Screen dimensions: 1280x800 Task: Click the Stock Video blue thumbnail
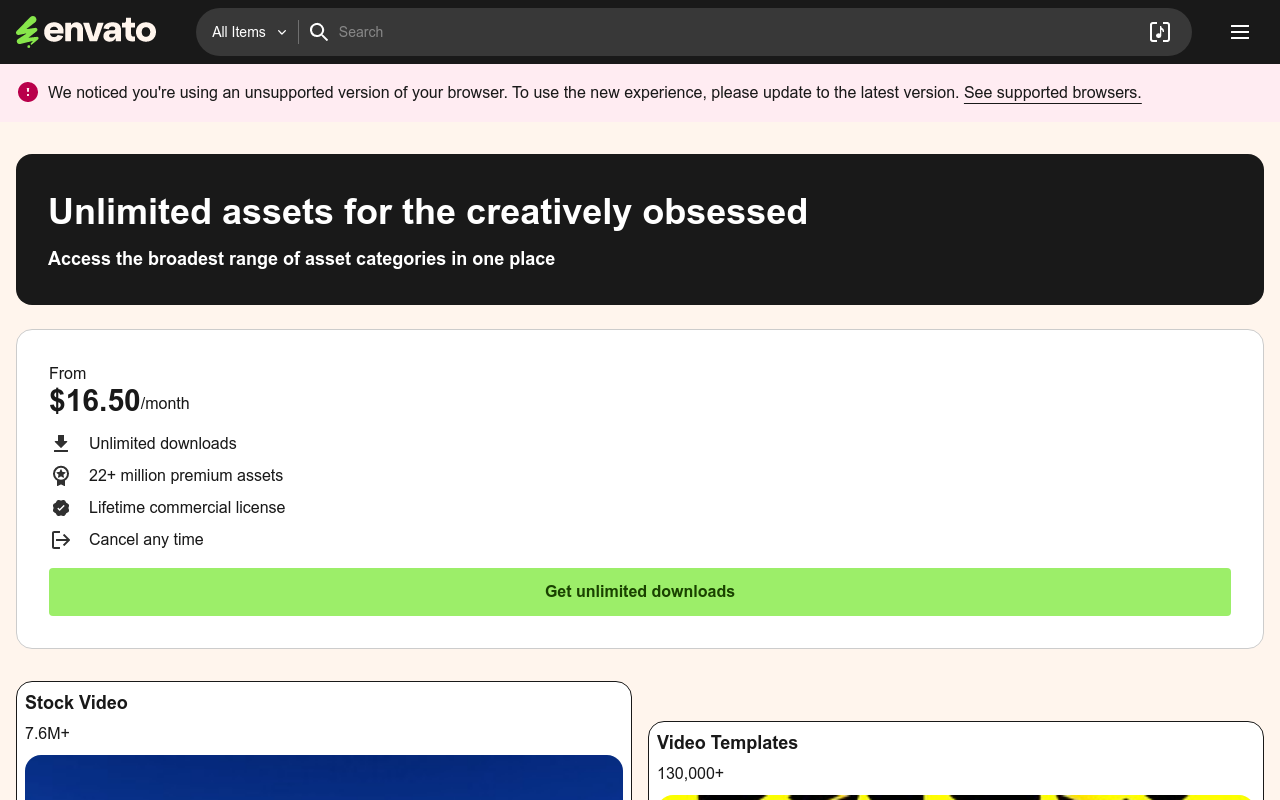pos(324,778)
